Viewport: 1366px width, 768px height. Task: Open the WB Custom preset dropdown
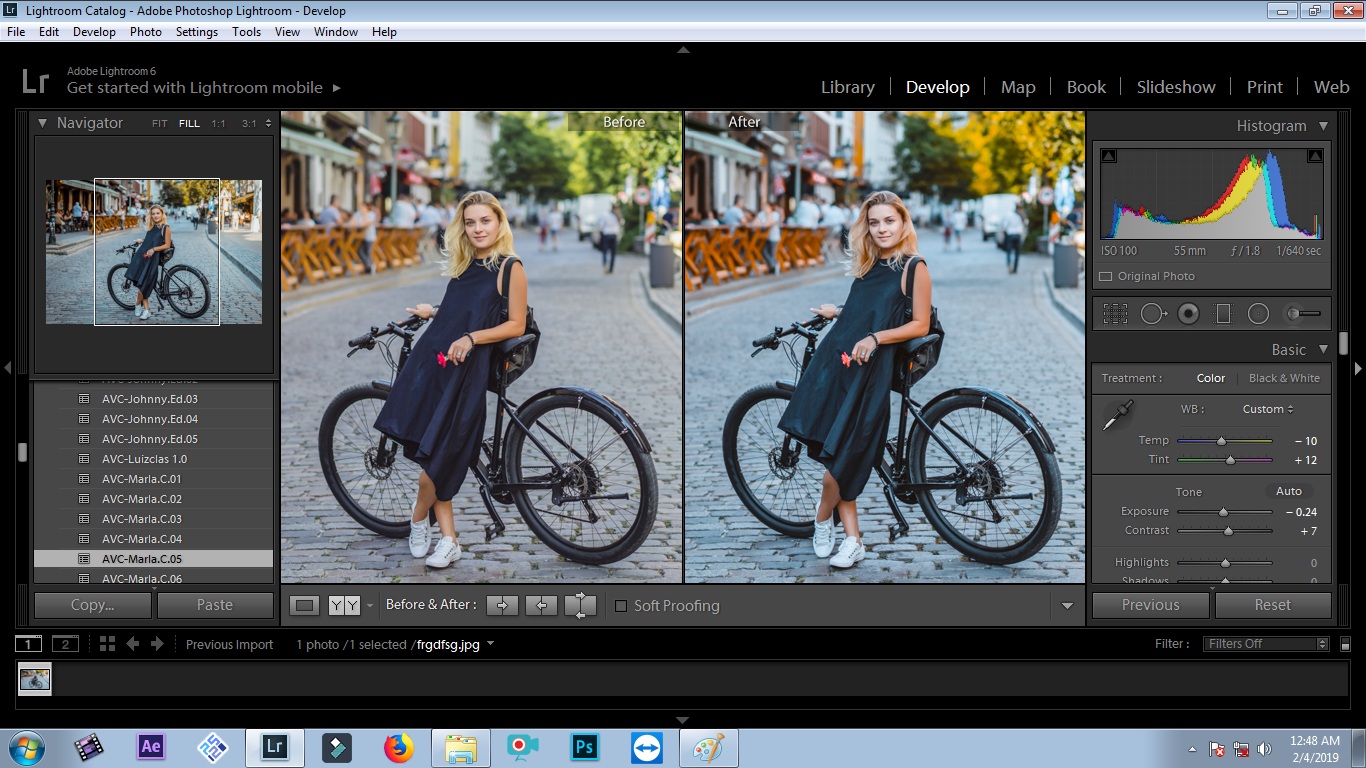click(x=1268, y=409)
